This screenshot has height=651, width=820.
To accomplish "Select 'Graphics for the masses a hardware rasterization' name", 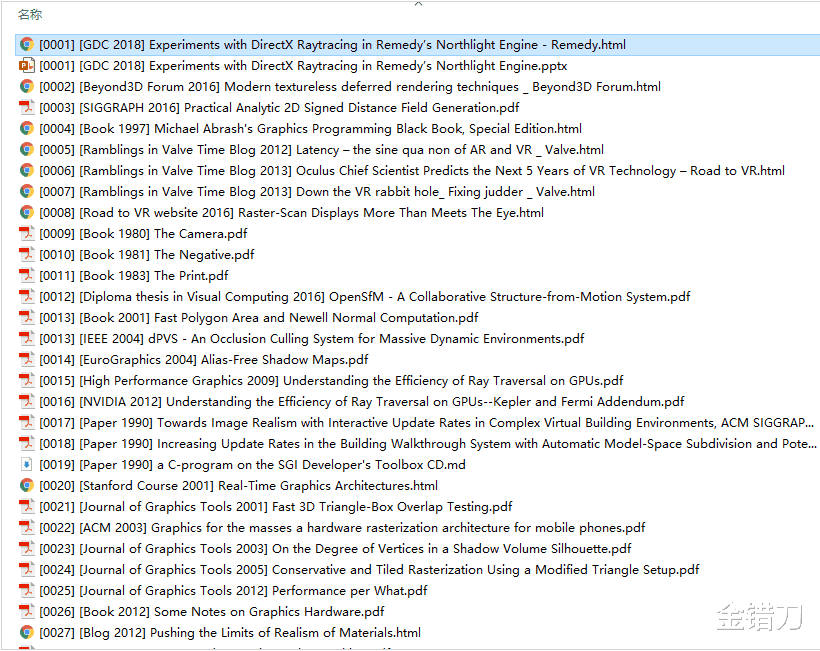I will (343, 527).
